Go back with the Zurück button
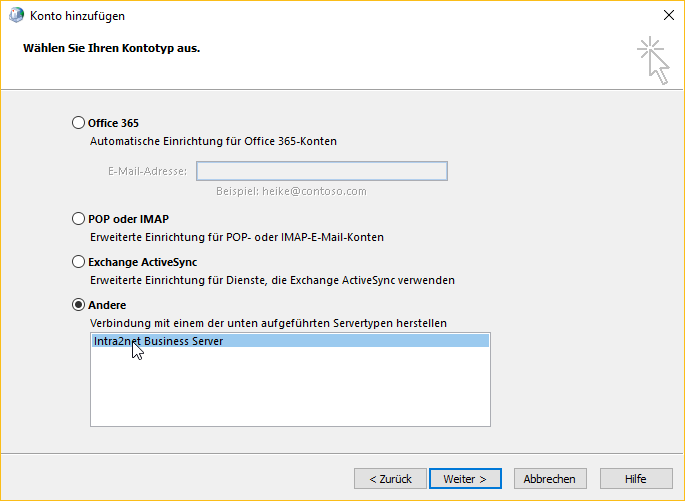 (390, 479)
